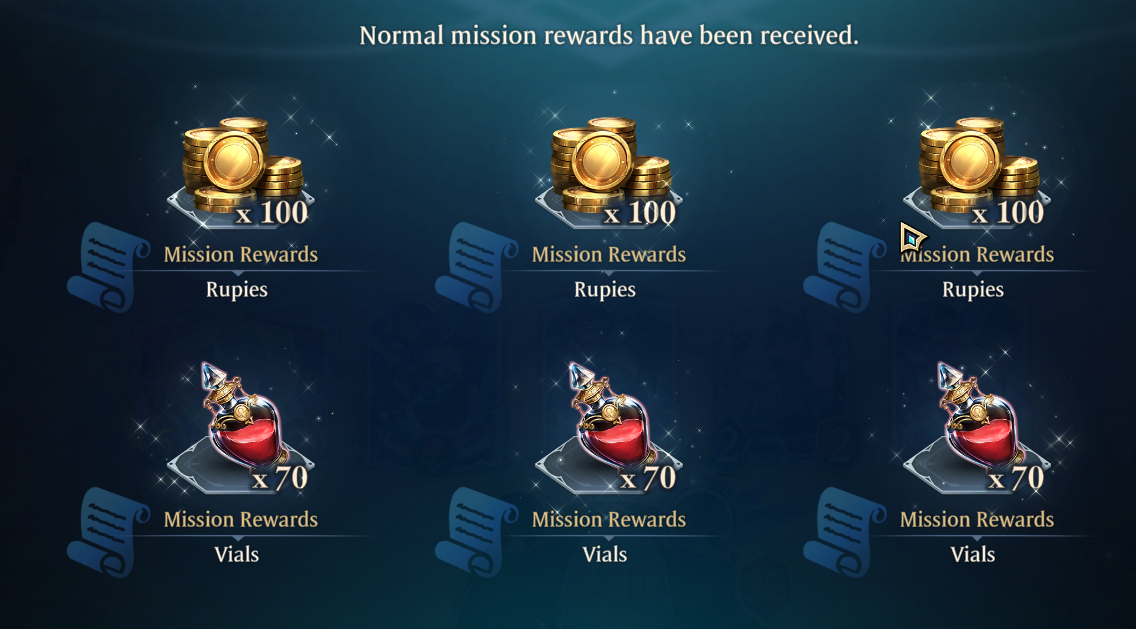Click Mission Rewards label under leftmost coins
The image size is (1136, 629).
coord(241,254)
